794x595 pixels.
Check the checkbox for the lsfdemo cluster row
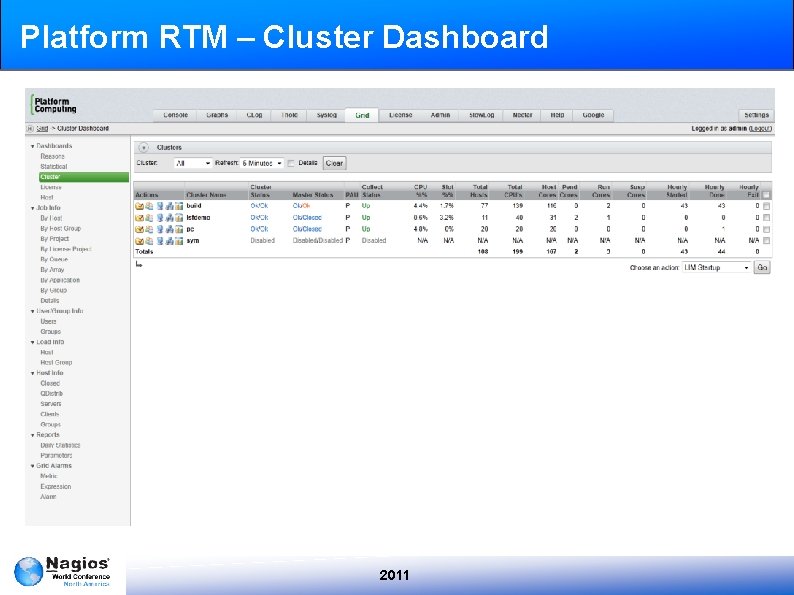coord(766,218)
